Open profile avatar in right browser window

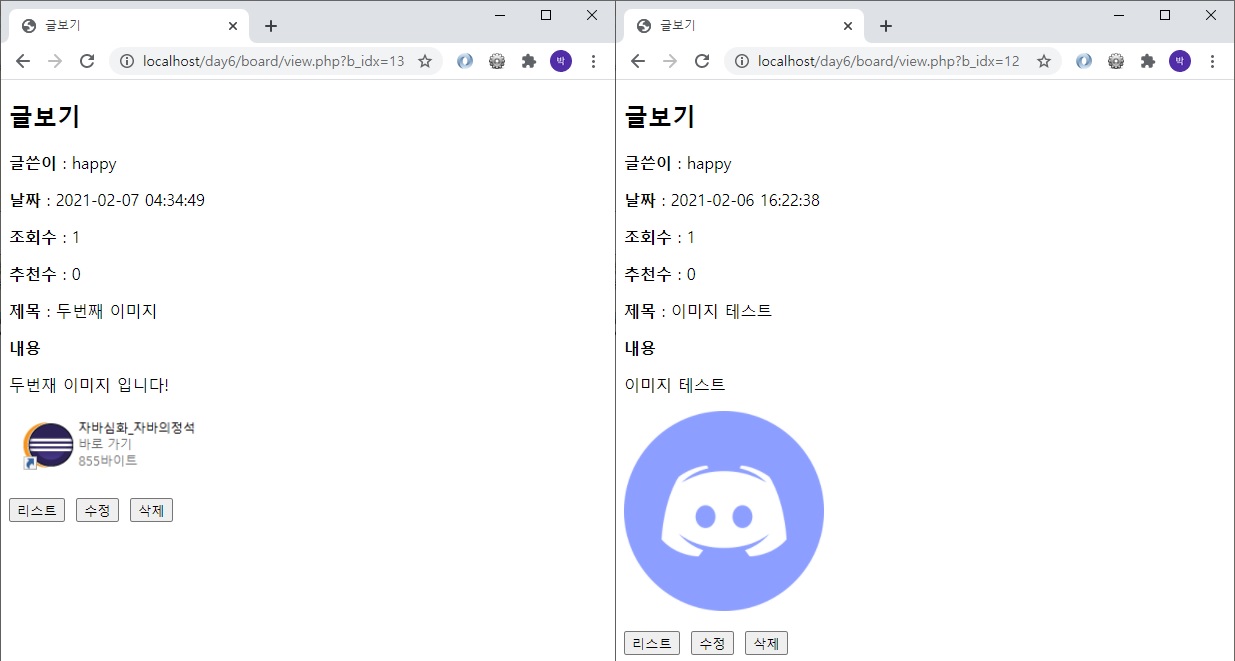pos(1180,61)
